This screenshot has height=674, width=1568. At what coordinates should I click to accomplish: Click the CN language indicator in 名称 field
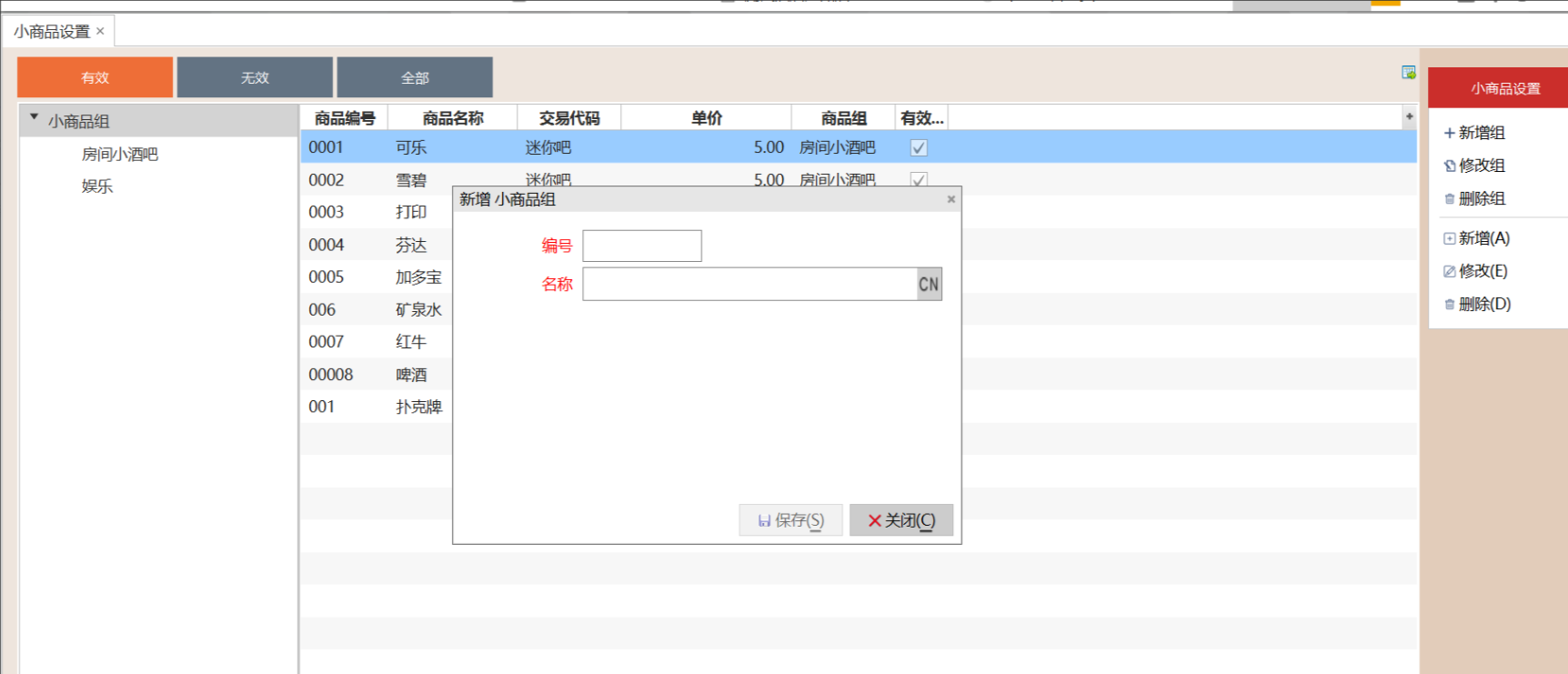point(929,284)
